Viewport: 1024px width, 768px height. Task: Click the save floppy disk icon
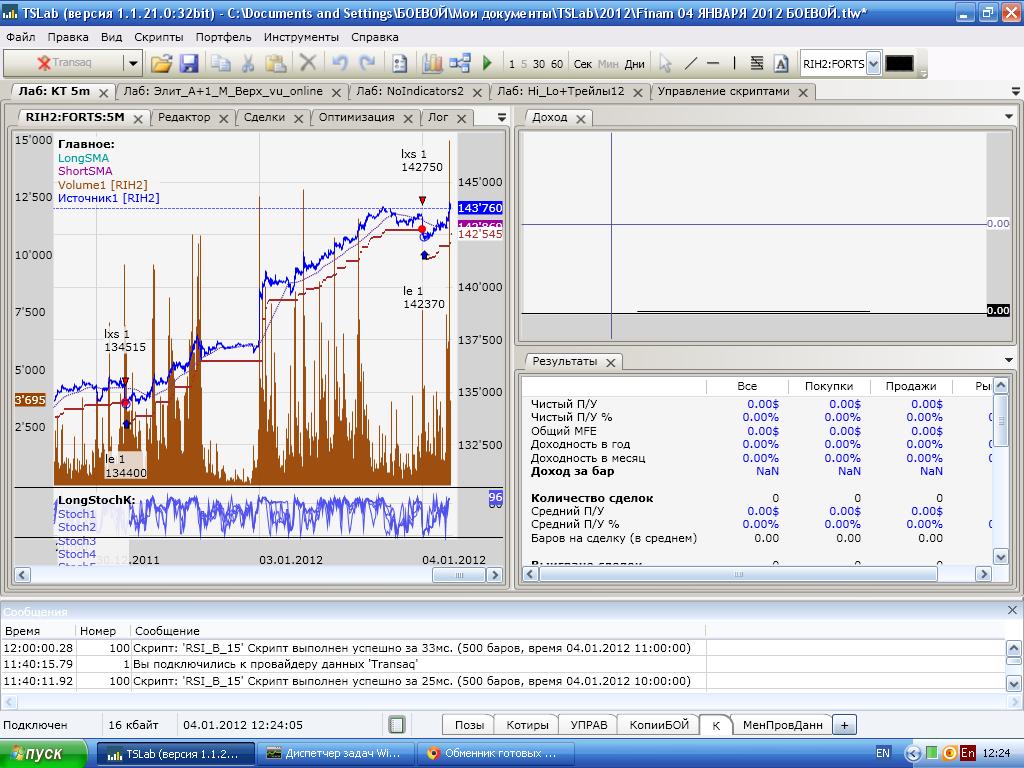189,63
